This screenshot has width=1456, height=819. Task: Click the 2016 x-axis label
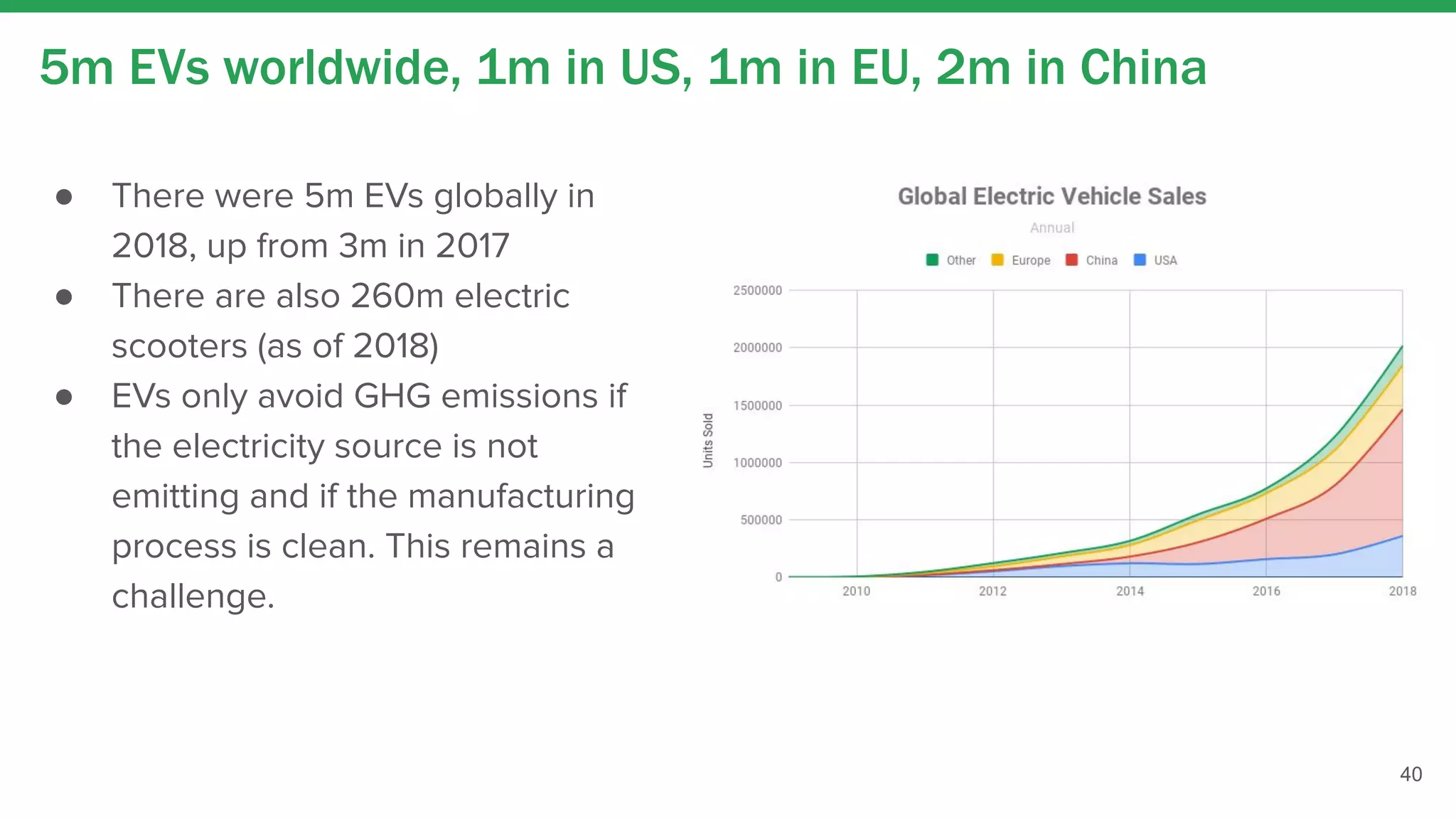point(1266,591)
